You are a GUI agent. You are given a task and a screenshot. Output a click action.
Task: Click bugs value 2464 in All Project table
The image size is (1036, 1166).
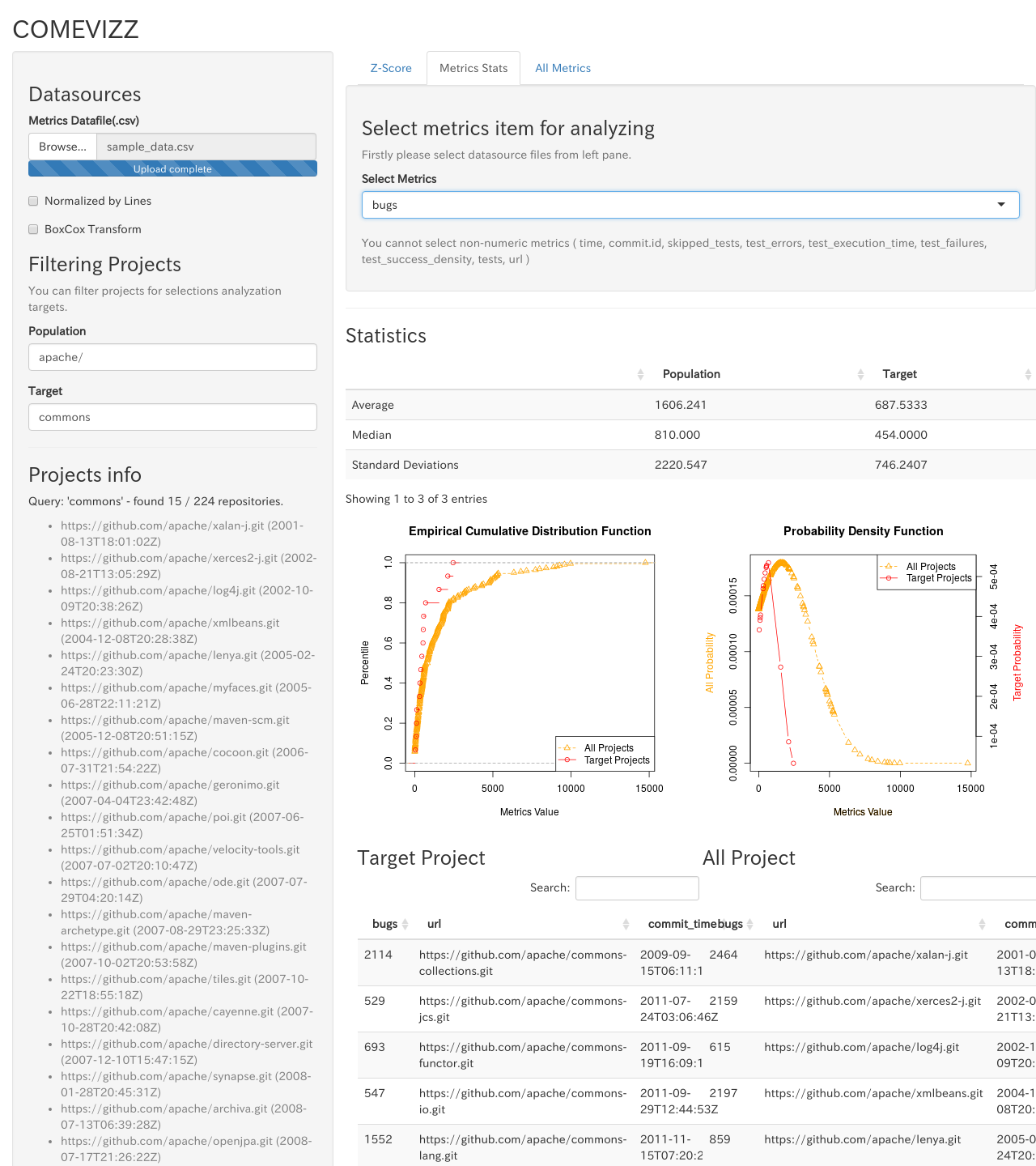coord(724,955)
